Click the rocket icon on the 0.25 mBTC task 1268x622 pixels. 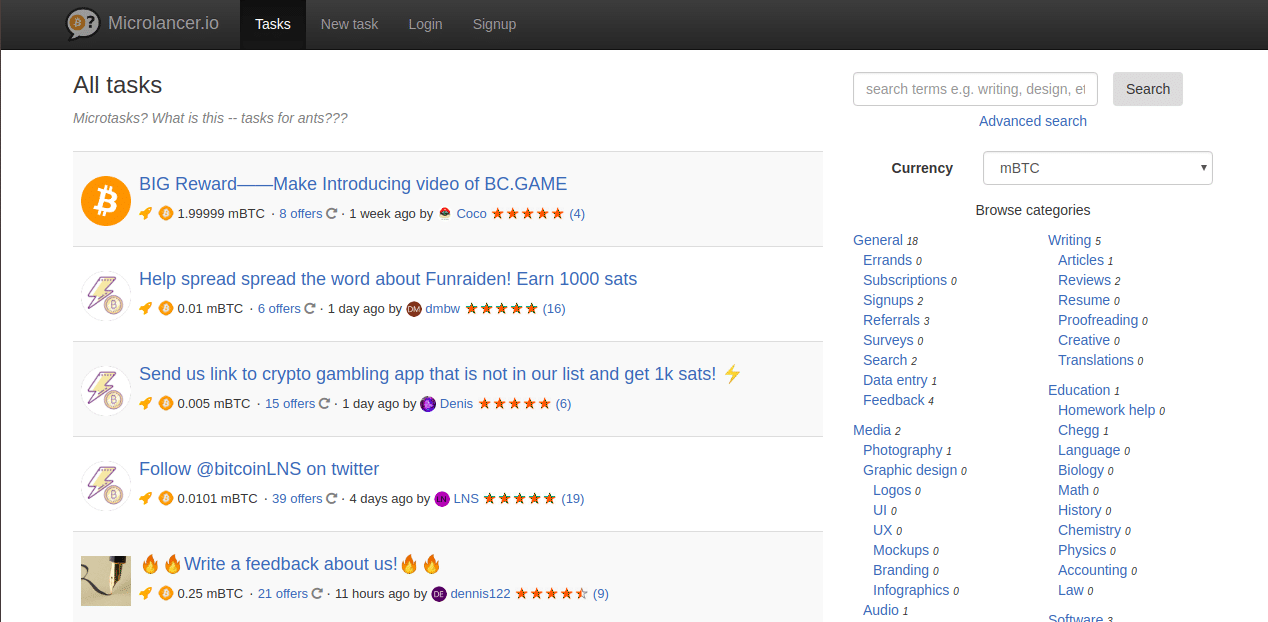point(146,593)
